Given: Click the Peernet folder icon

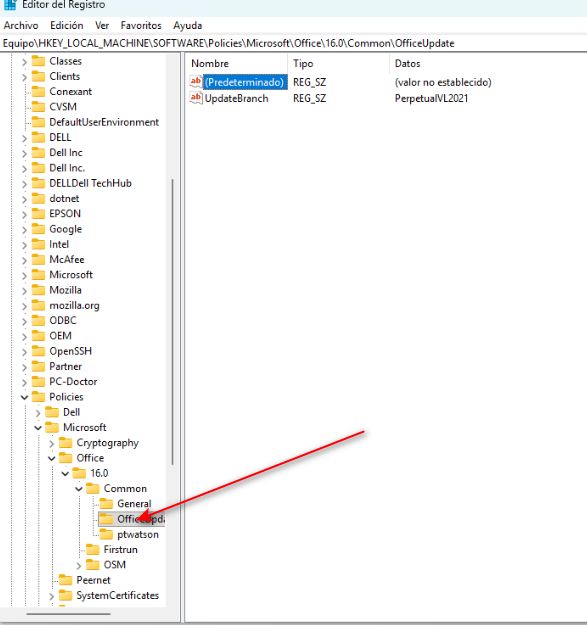Looking at the screenshot, I should pyautogui.click(x=65, y=580).
